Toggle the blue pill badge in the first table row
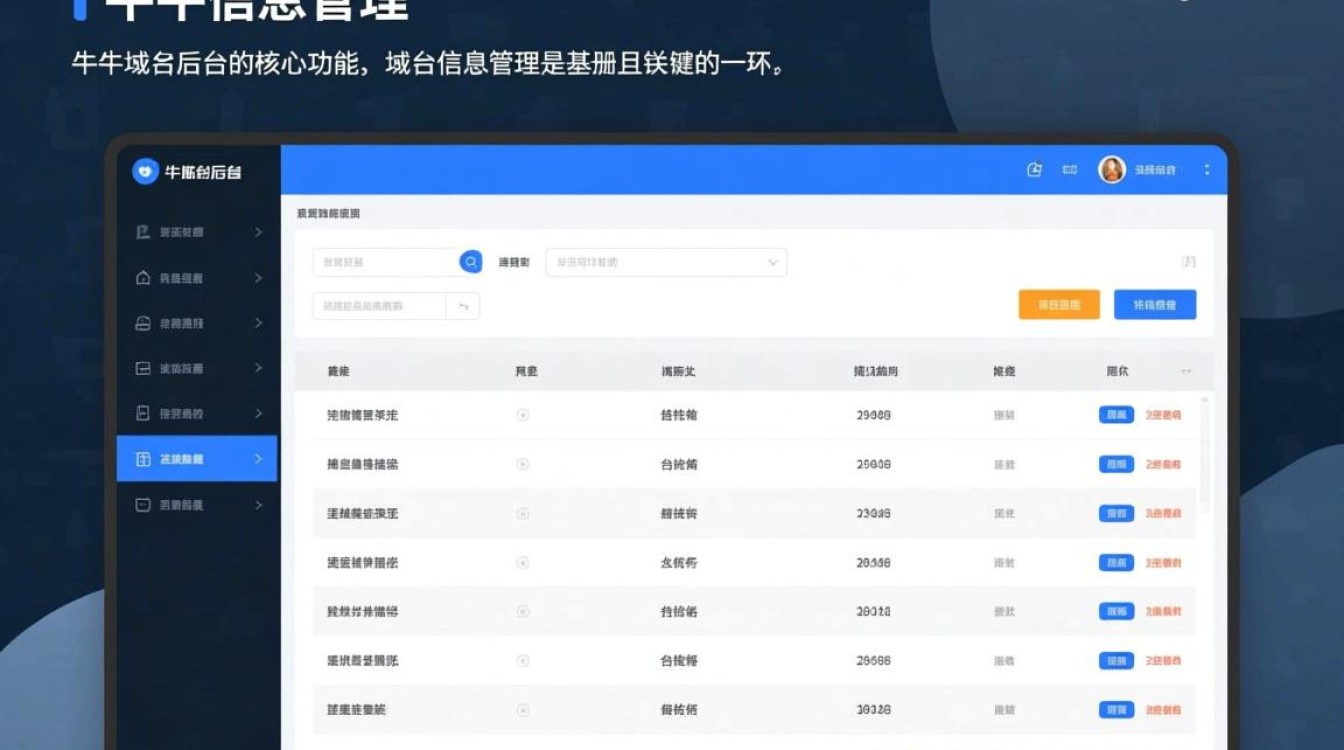Viewport: 1344px width, 750px height. 1117,414
